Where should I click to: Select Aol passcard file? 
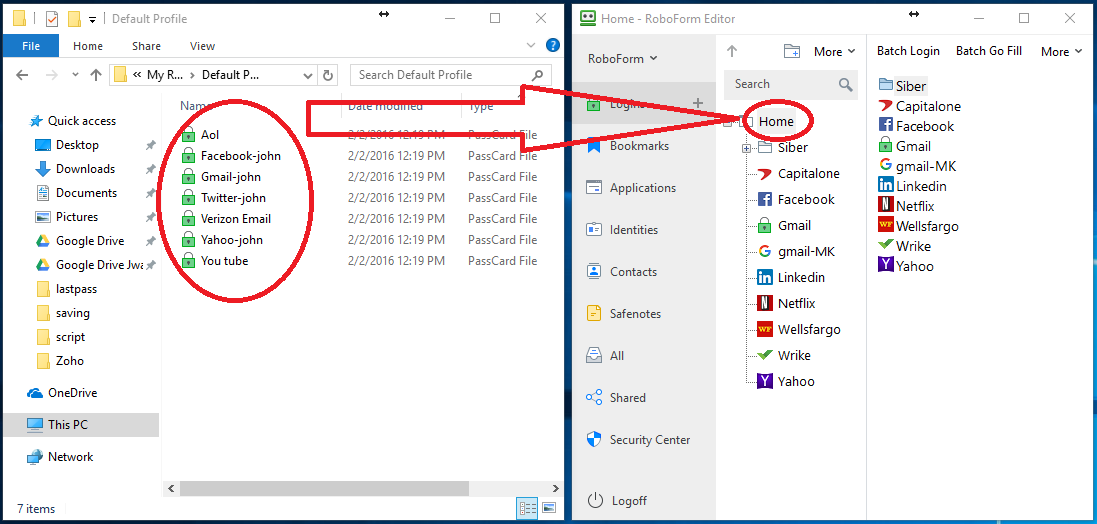(x=200, y=134)
